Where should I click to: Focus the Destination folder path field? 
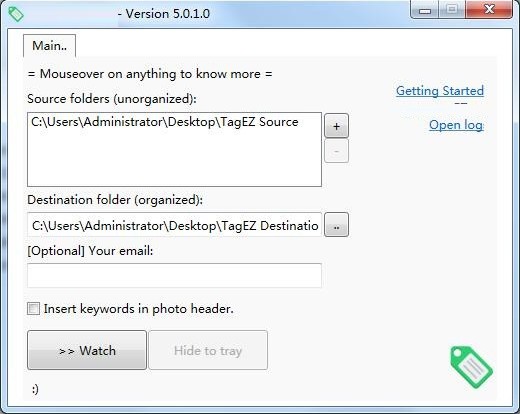175,225
